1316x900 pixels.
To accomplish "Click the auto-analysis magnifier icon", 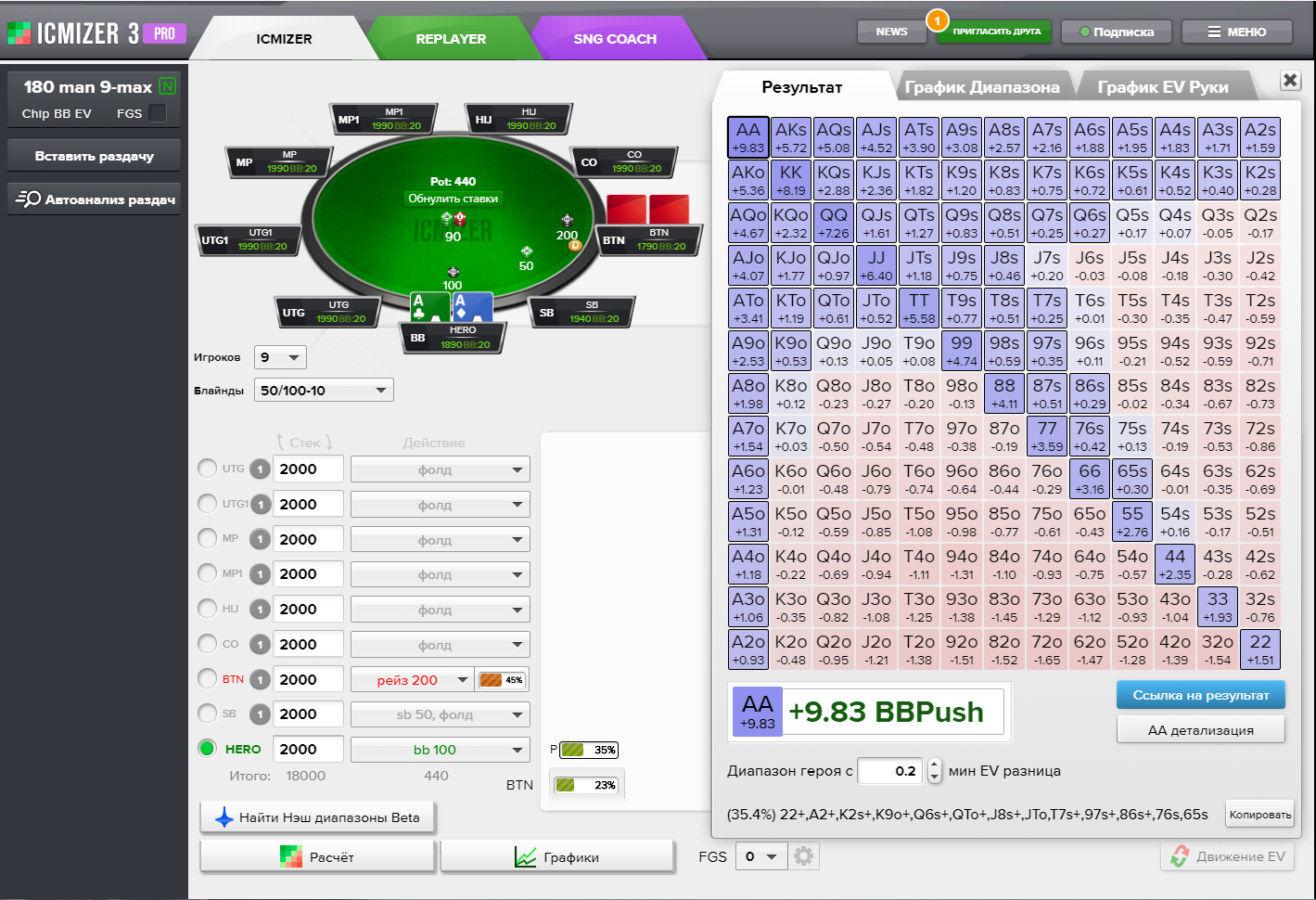I will click(28, 199).
